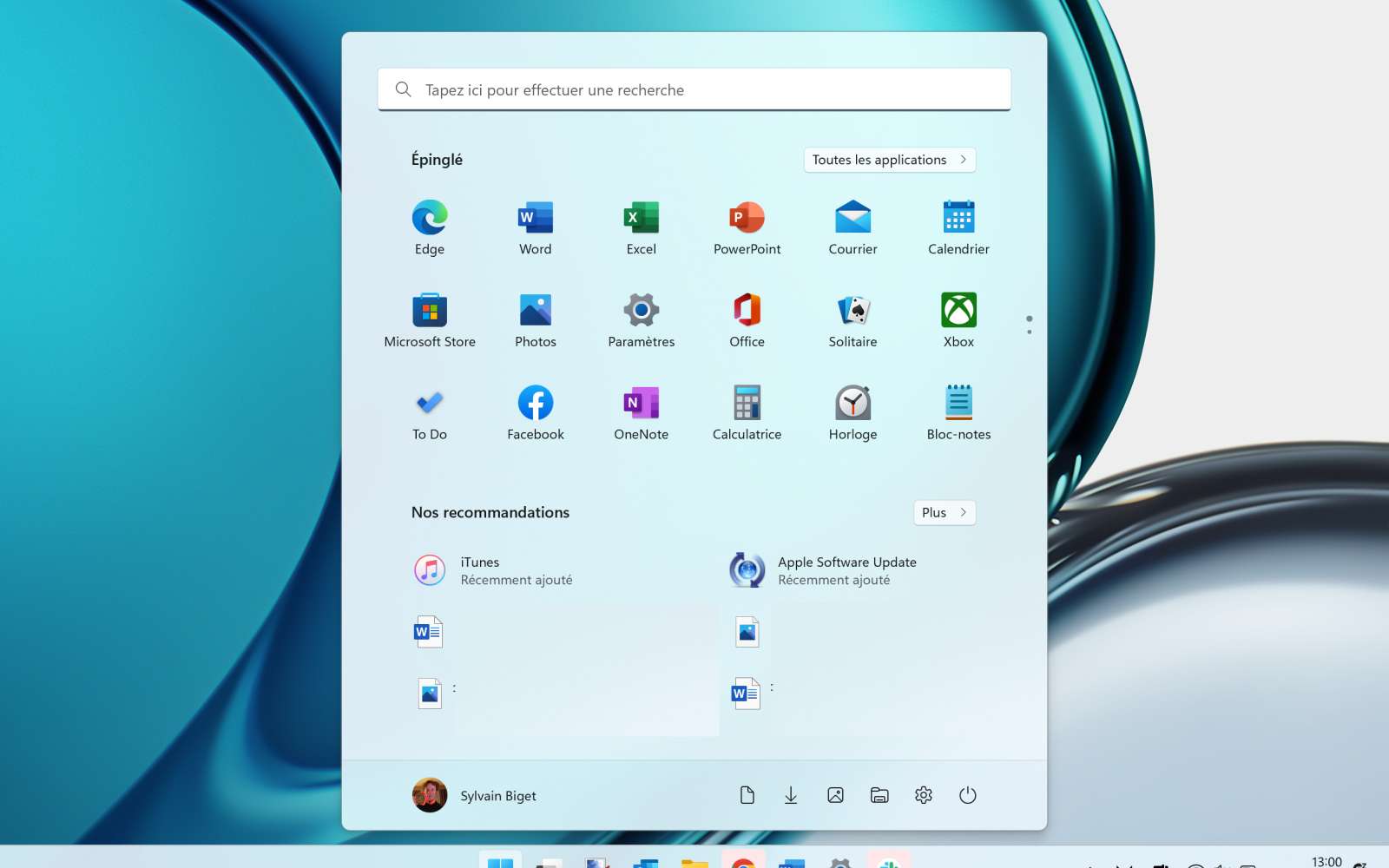
Task: Start PowerPoint from pinned apps
Action: pyautogui.click(x=747, y=228)
